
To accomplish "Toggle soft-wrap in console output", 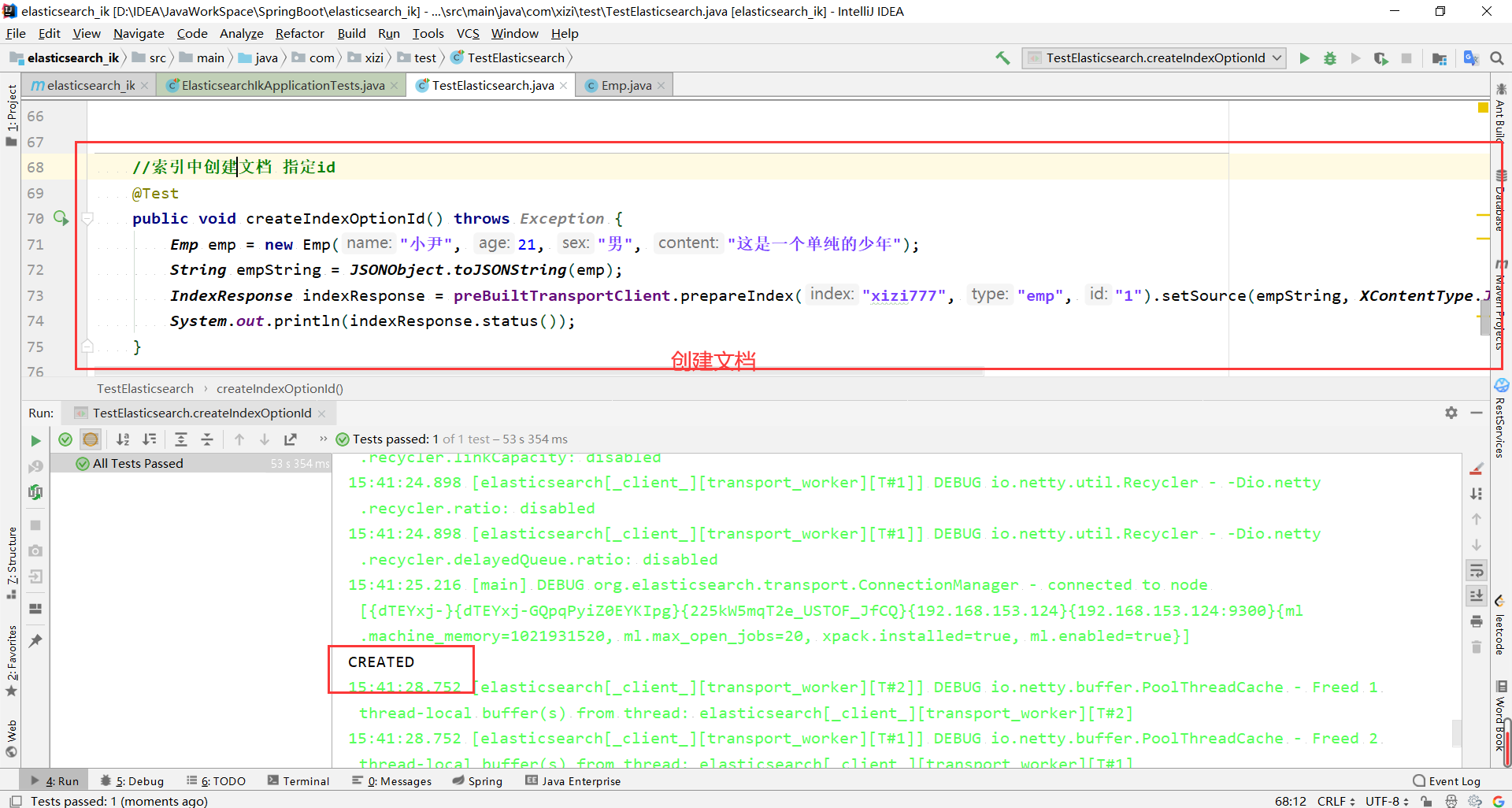I will 1477,570.
